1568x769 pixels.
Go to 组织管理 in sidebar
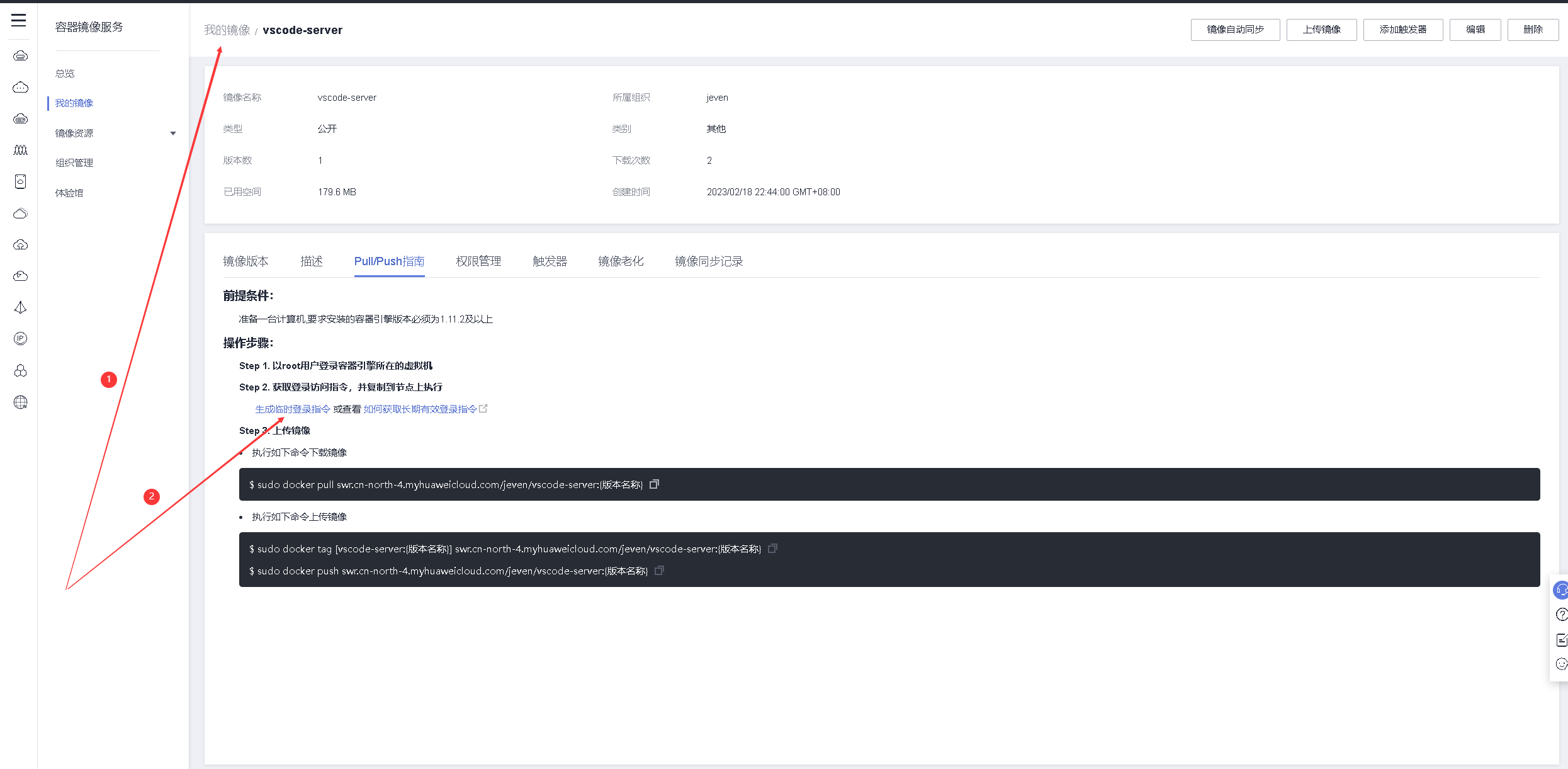pos(74,163)
